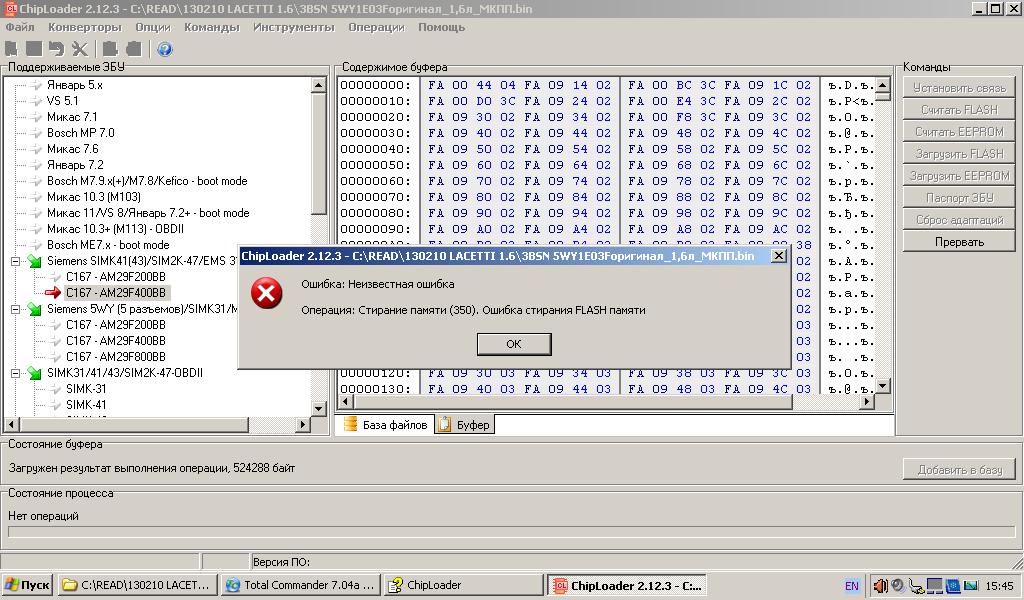1024x600 pixels.
Task: Click the first toolbar icon for opening files
Action: click(x=12, y=49)
